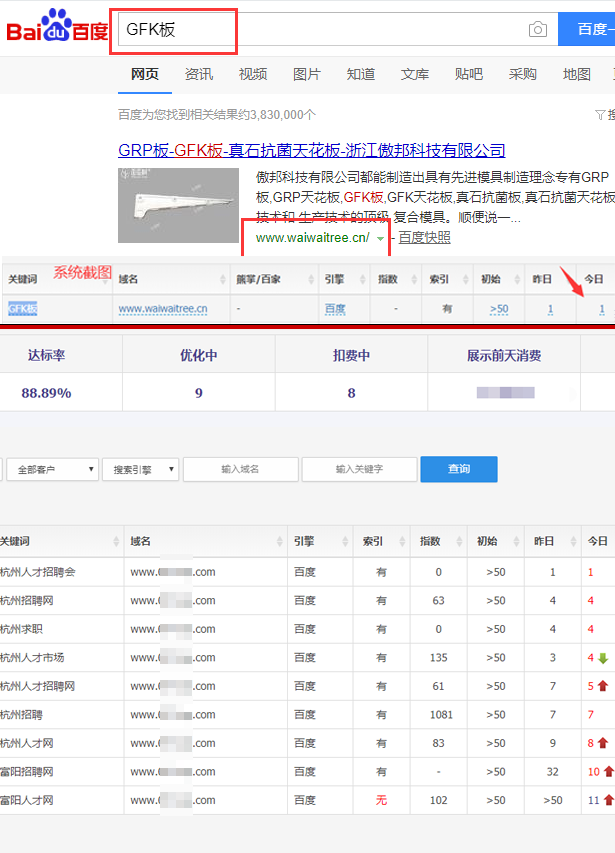Image resolution: width=615 pixels, height=853 pixels.
Task: Click www.waiwaitree.cn domain link in table
Action: tap(163, 309)
